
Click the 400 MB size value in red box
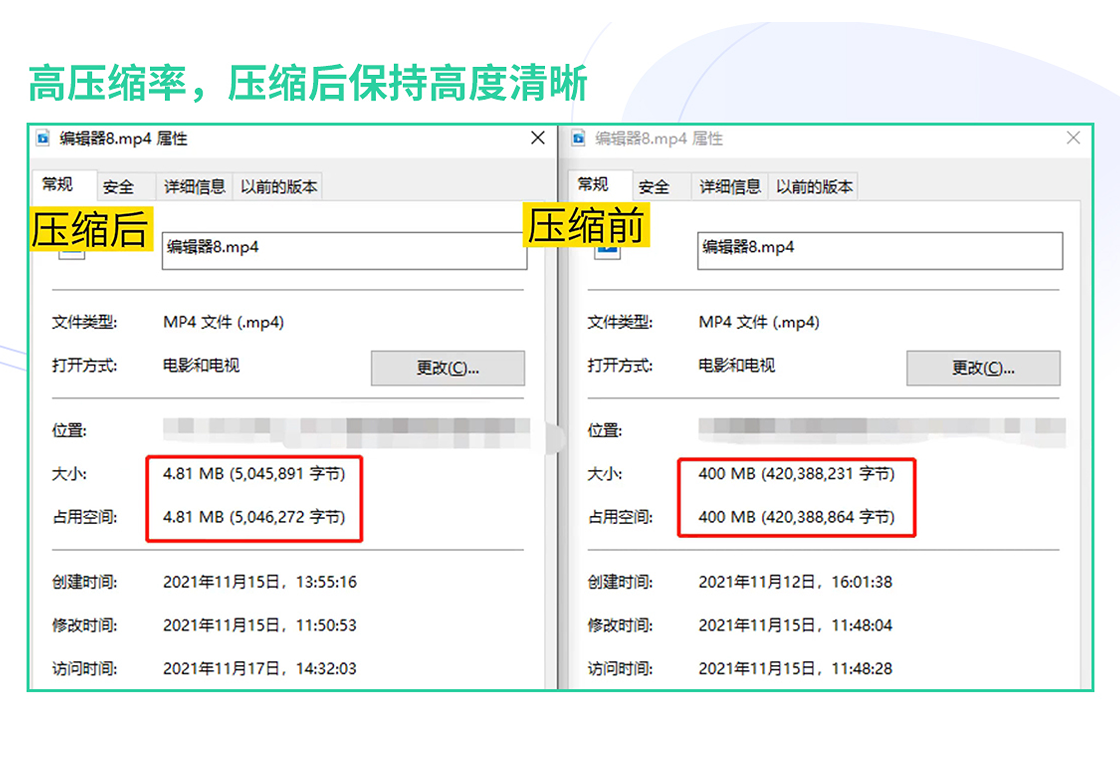tap(795, 473)
